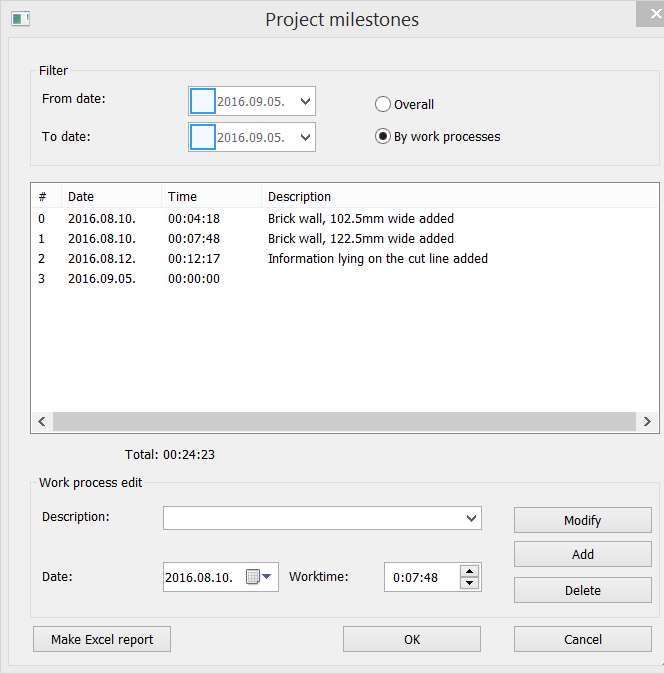
Task: Open calendar picker in Date field
Action: 259,577
